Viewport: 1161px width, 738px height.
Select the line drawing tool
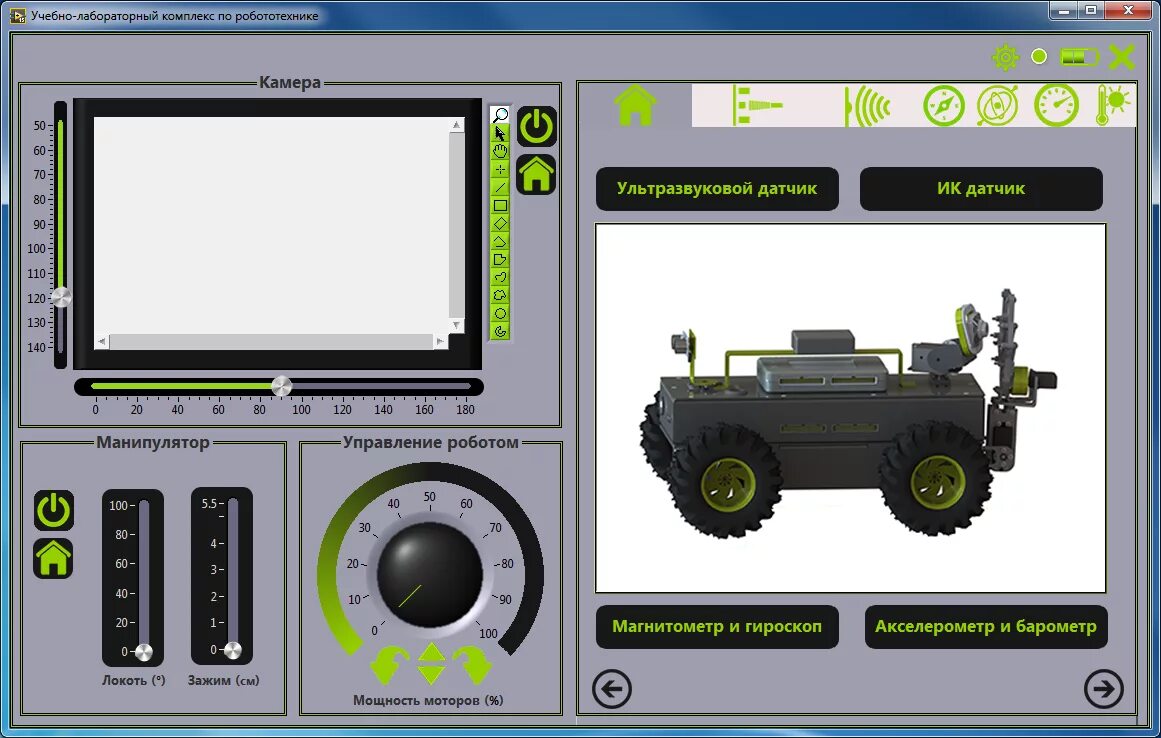[501, 187]
